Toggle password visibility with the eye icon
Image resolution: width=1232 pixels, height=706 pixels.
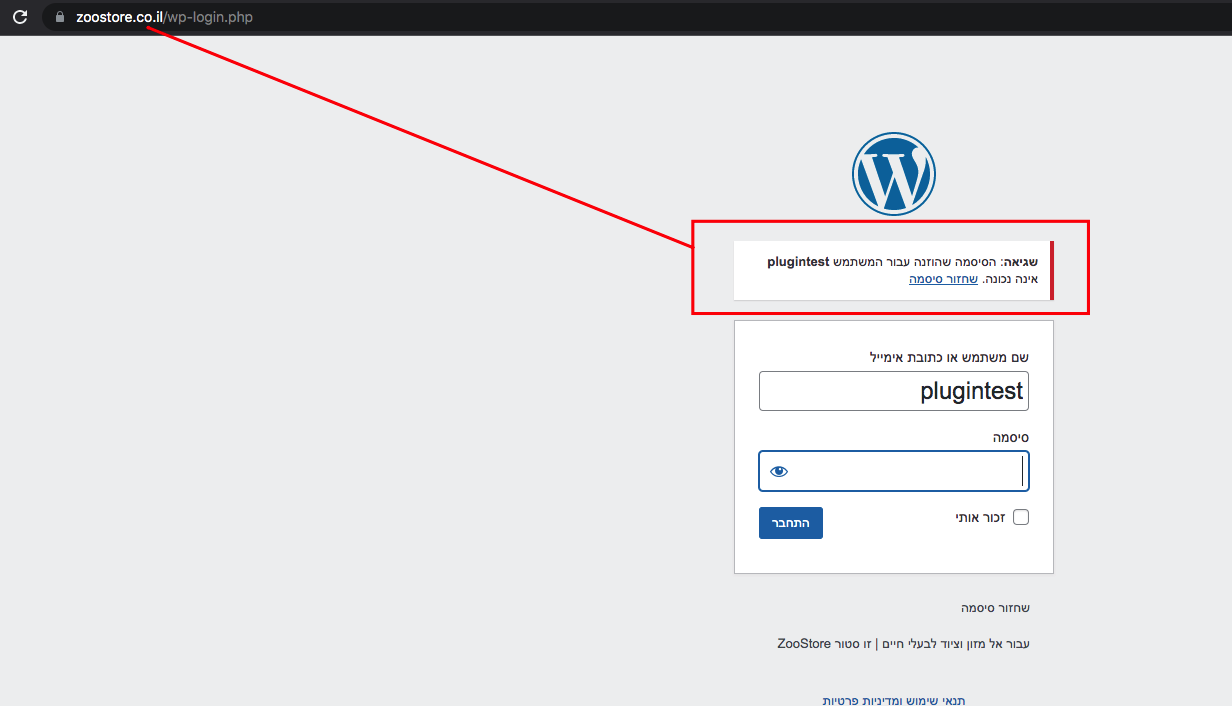coord(779,471)
